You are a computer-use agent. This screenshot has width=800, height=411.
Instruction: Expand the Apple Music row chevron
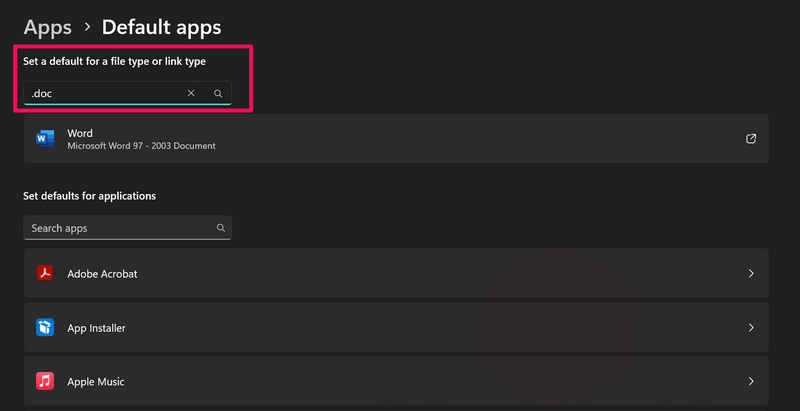[750, 381]
